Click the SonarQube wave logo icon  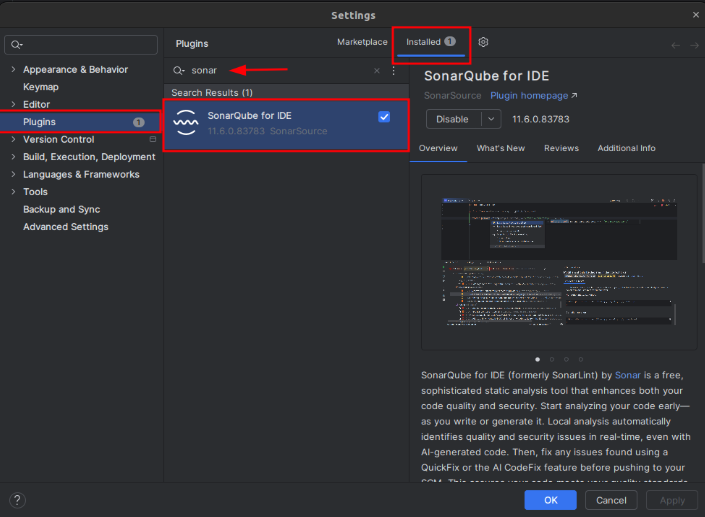(186, 122)
